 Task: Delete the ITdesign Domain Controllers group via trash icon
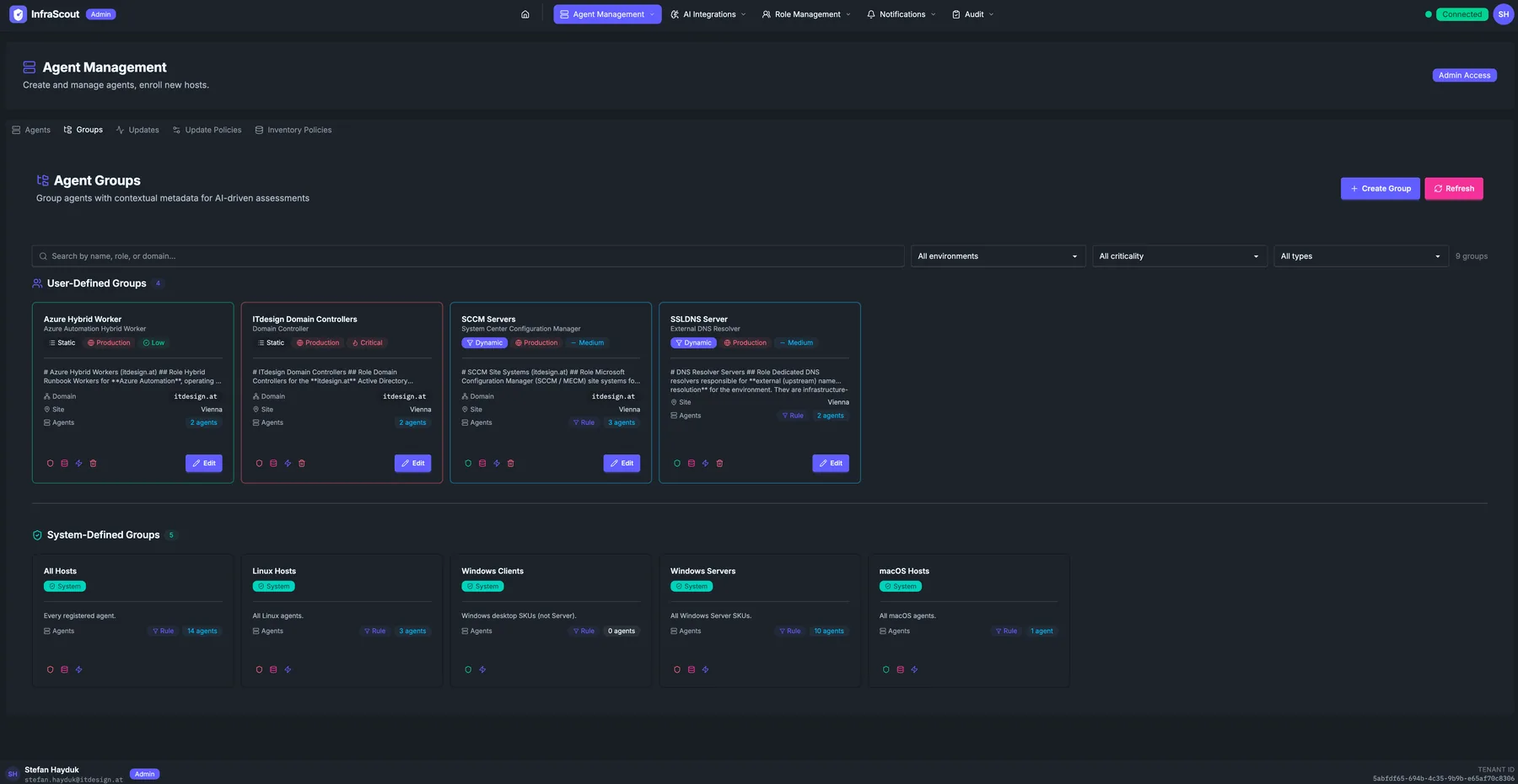(x=303, y=464)
